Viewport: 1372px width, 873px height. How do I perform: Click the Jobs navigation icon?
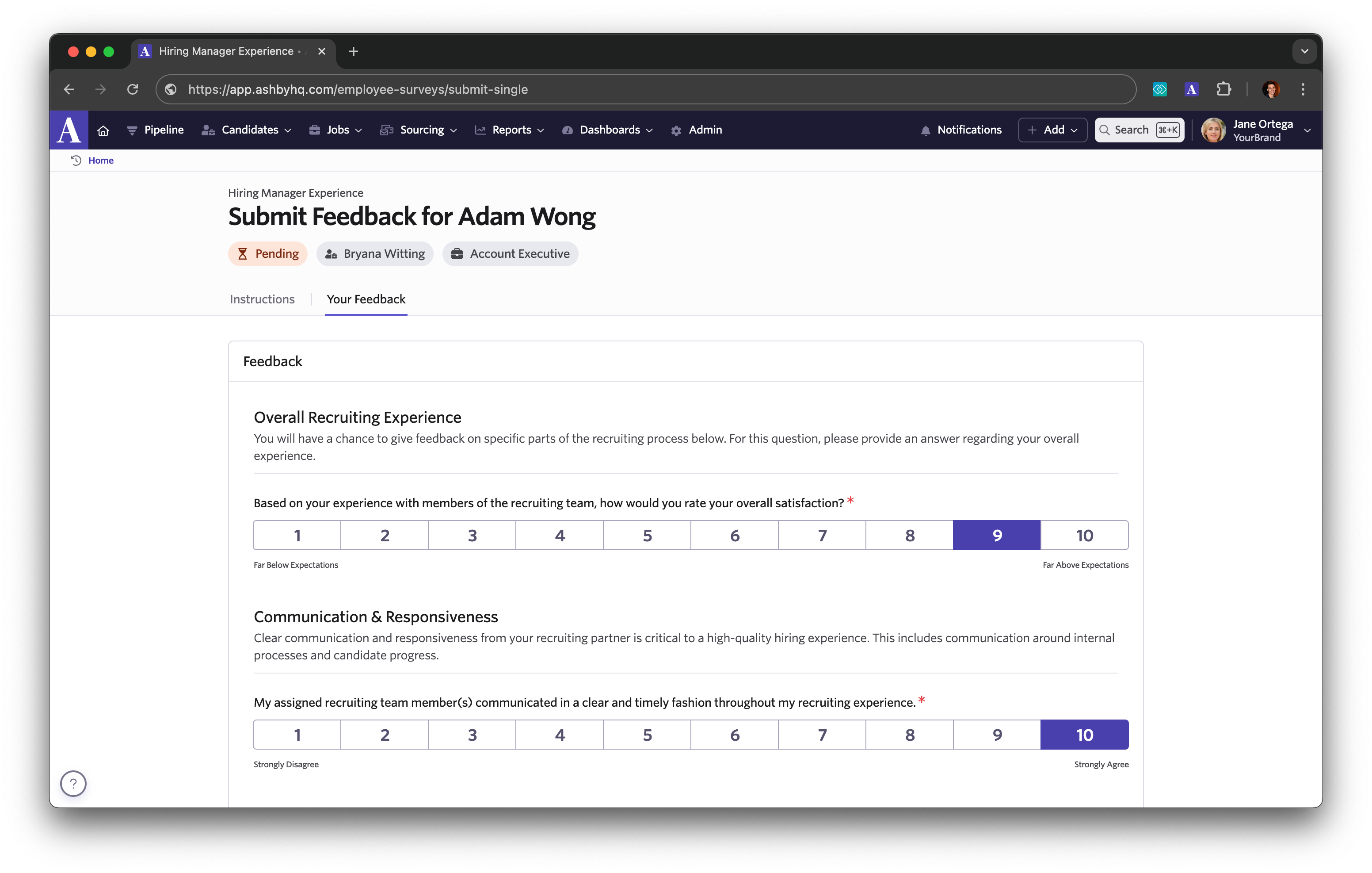[x=315, y=129]
